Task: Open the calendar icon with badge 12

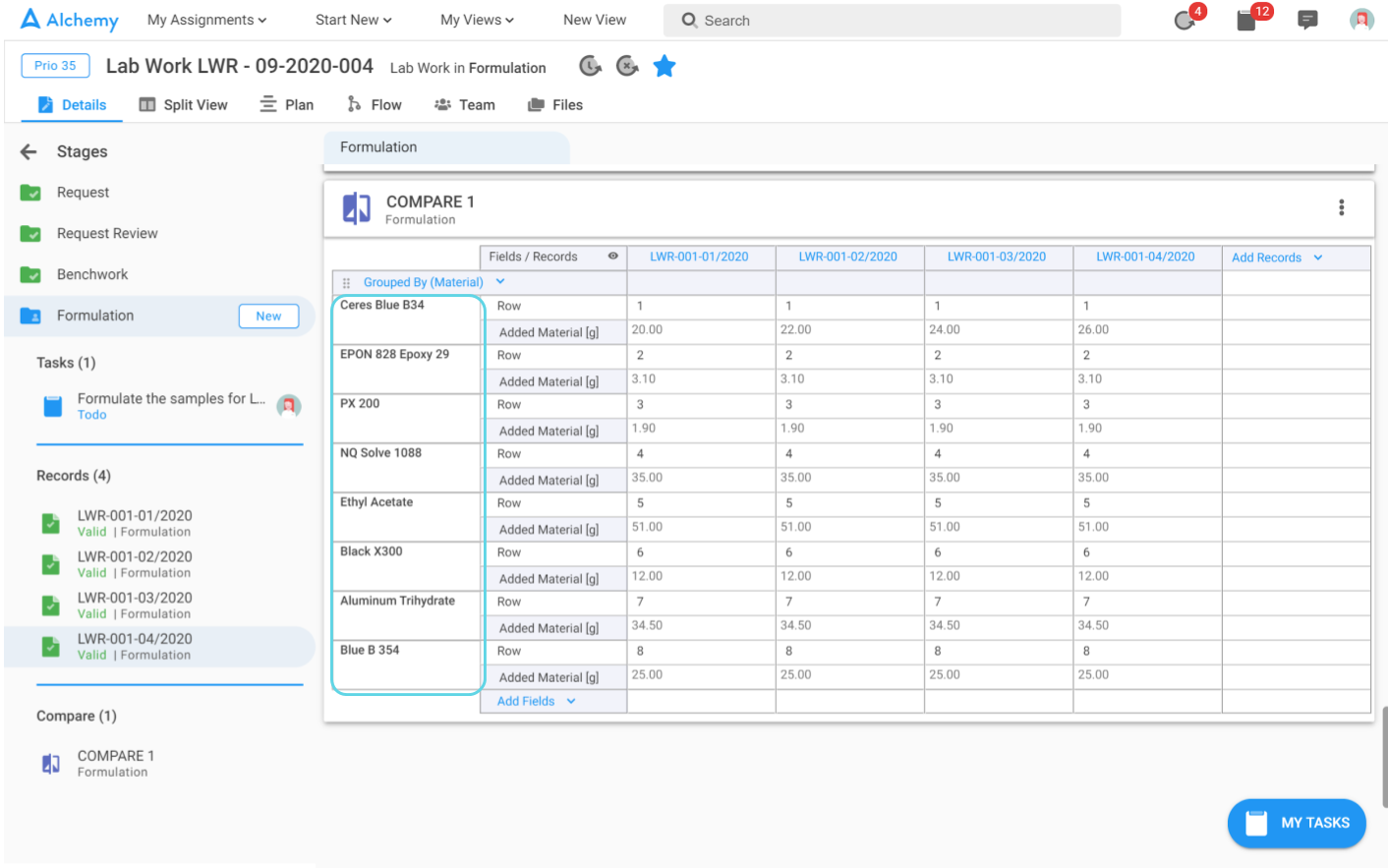Action: tap(1247, 20)
